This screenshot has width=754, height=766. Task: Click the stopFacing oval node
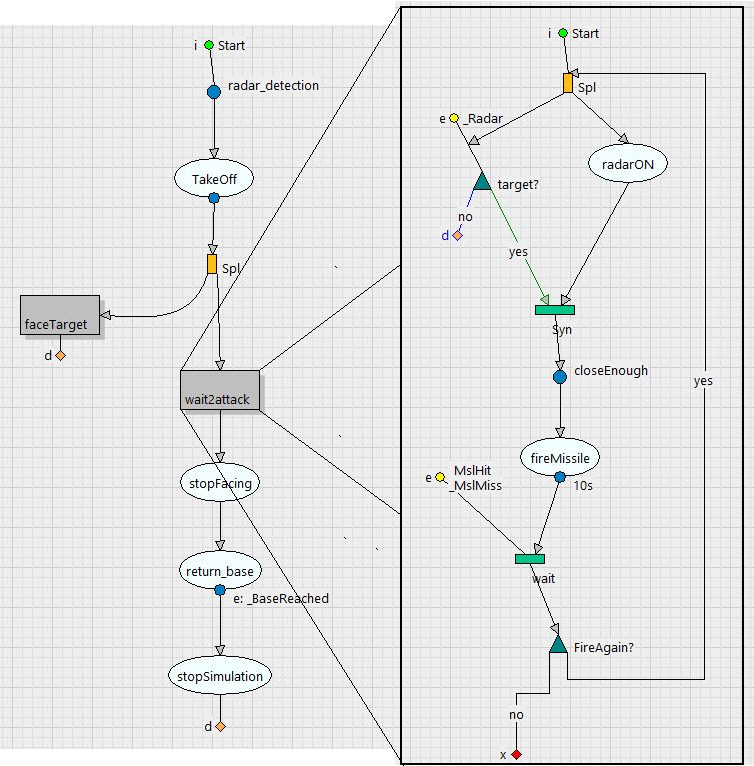[219, 483]
